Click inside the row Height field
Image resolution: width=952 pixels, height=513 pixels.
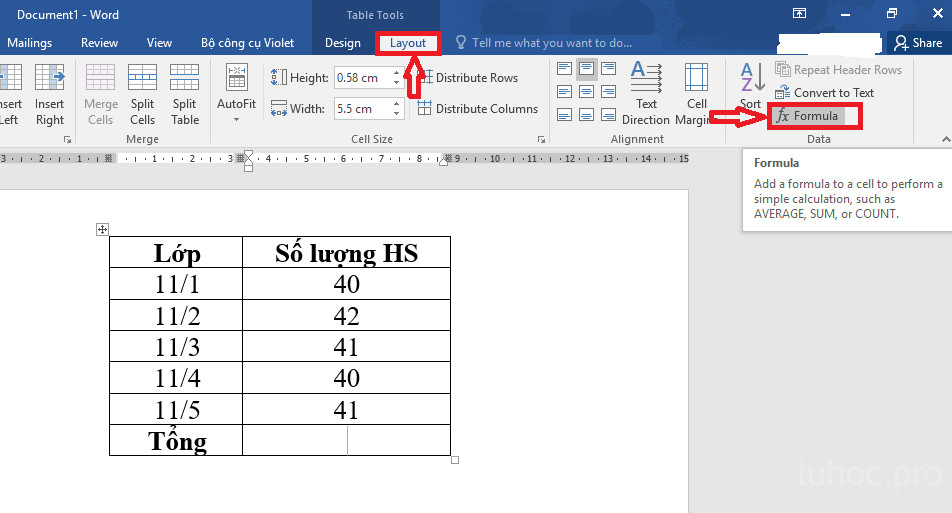point(362,78)
